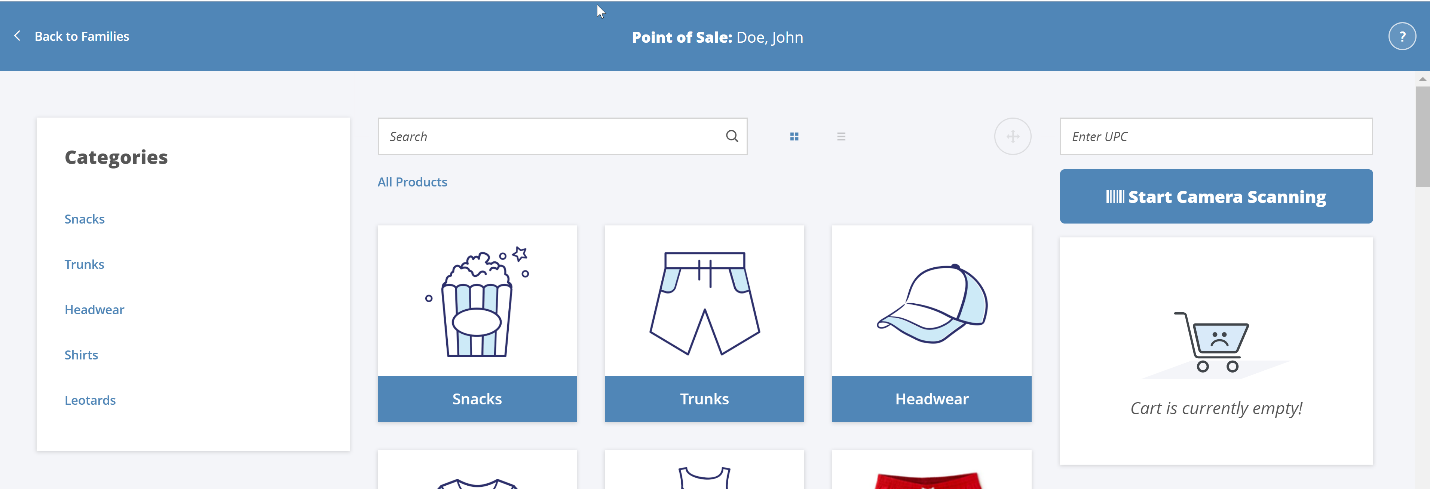This screenshot has width=1430, height=489.
Task: Focus the product Search field
Action: 562,136
